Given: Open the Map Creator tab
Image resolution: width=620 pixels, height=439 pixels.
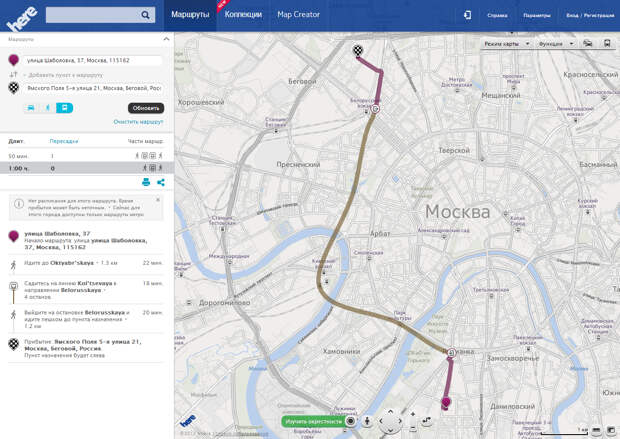Looking at the screenshot, I should 298,15.
